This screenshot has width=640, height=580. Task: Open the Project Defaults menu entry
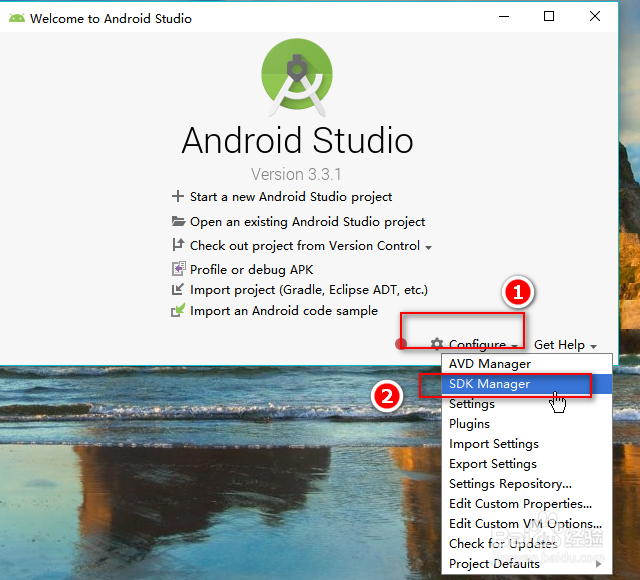pyautogui.click(x=527, y=564)
